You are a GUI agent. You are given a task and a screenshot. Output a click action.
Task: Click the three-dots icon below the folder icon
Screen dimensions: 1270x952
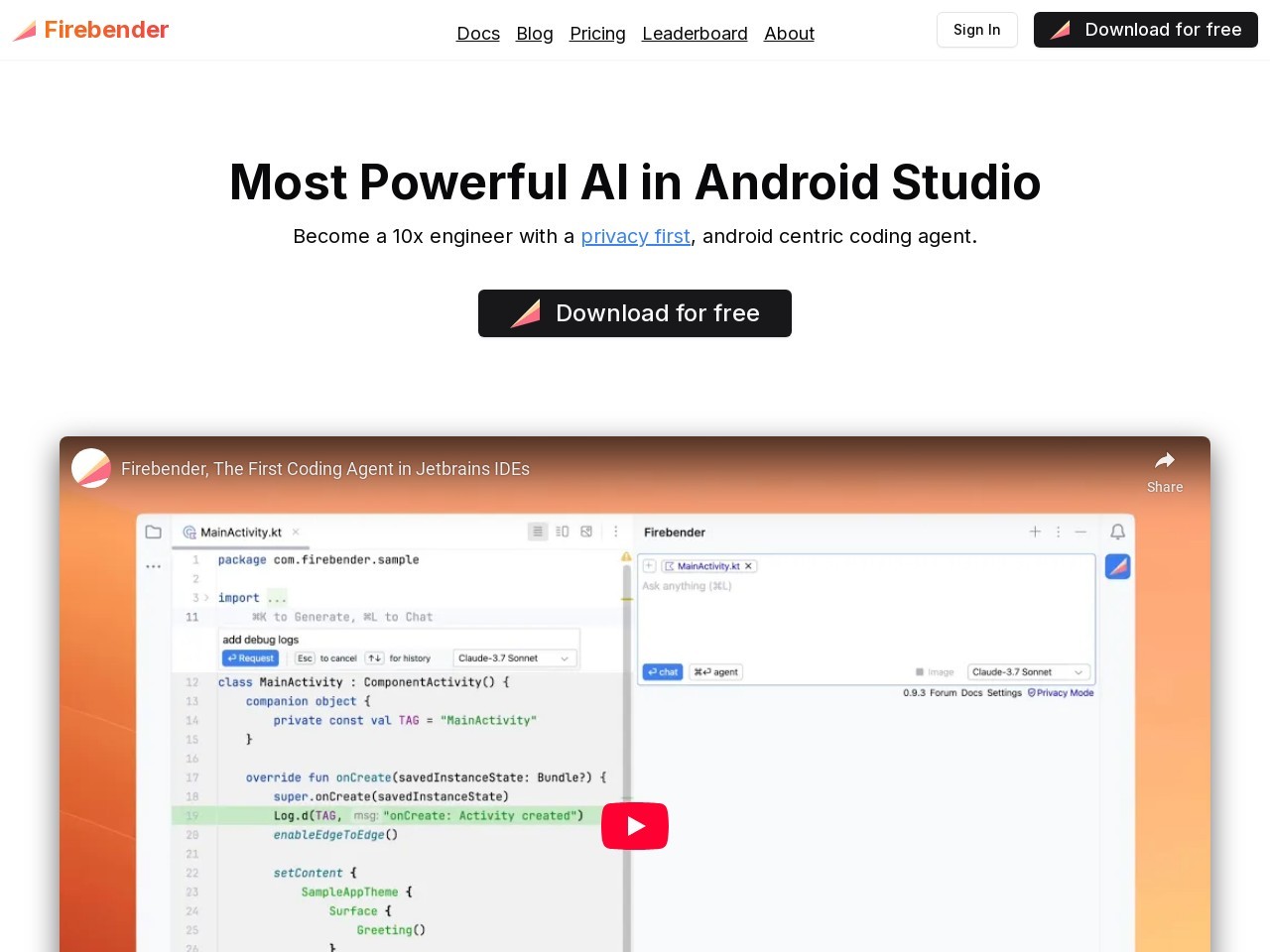[x=153, y=566]
